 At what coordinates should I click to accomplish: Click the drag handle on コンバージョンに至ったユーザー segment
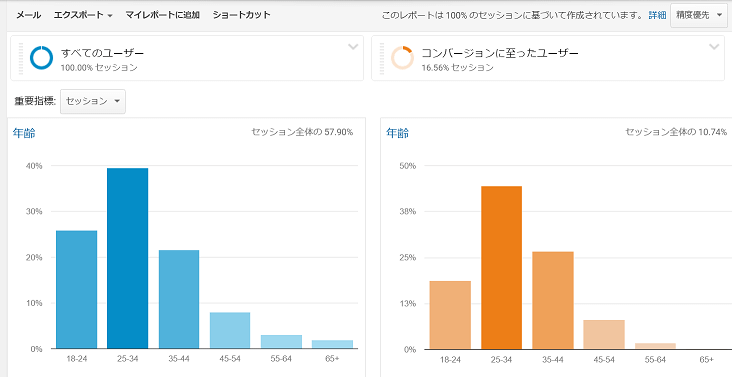382,58
